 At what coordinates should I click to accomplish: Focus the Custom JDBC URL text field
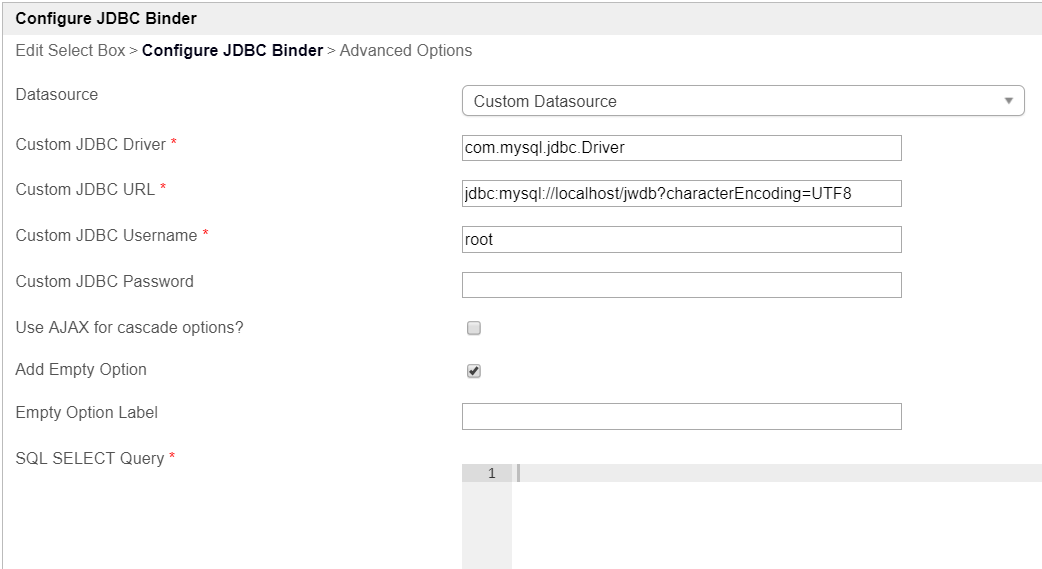tap(681, 194)
